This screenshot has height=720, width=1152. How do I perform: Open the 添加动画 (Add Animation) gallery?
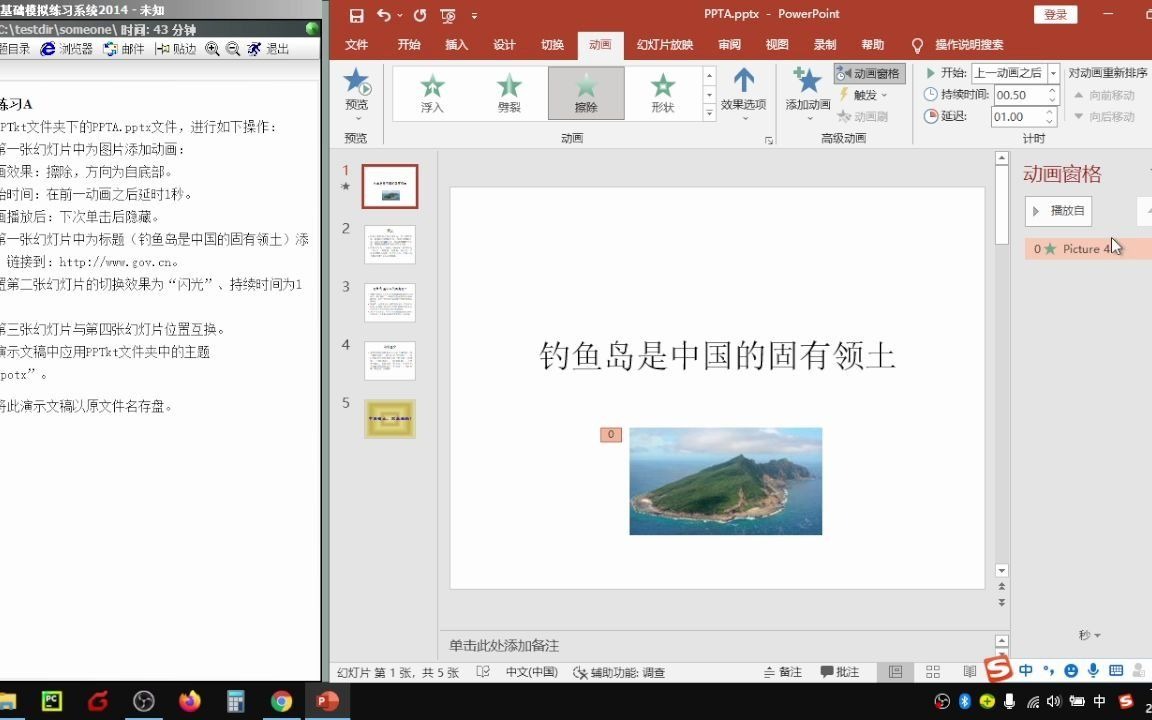806,92
